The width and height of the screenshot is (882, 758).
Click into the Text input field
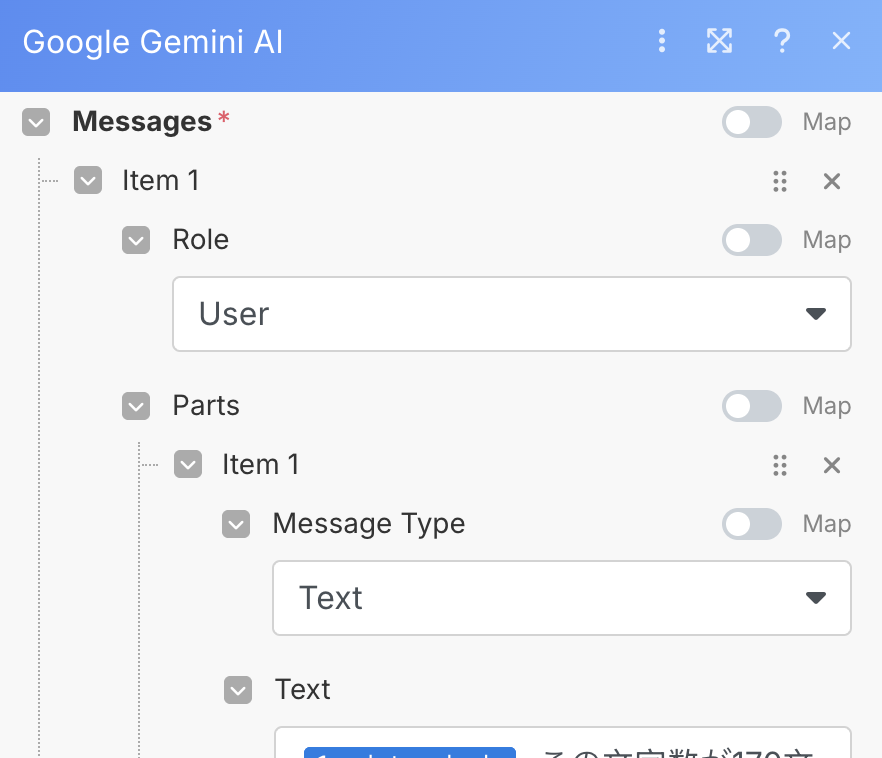[x=562, y=742]
